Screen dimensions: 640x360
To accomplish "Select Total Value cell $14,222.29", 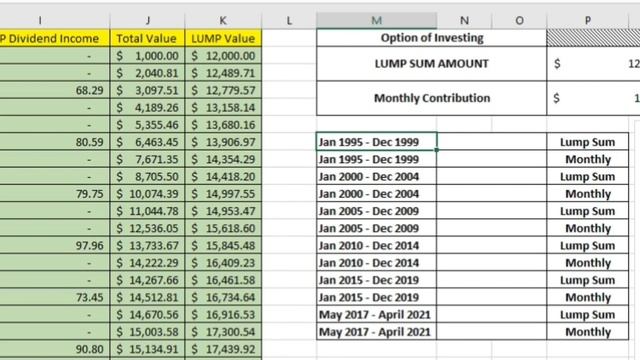I will (x=147, y=263).
